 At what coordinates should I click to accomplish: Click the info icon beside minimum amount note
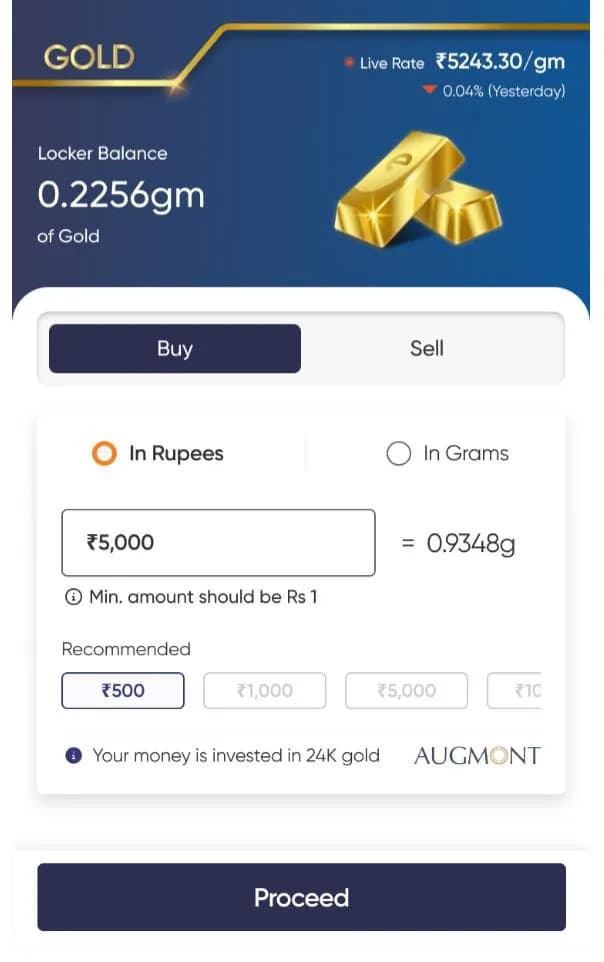click(x=74, y=597)
